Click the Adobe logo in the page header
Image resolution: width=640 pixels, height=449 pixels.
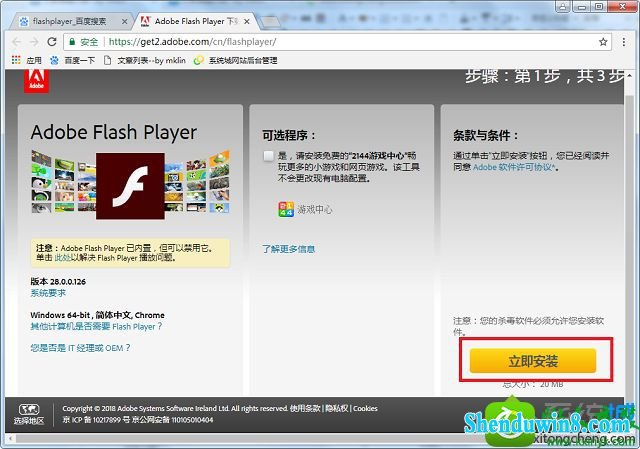click(x=36, y=81)
